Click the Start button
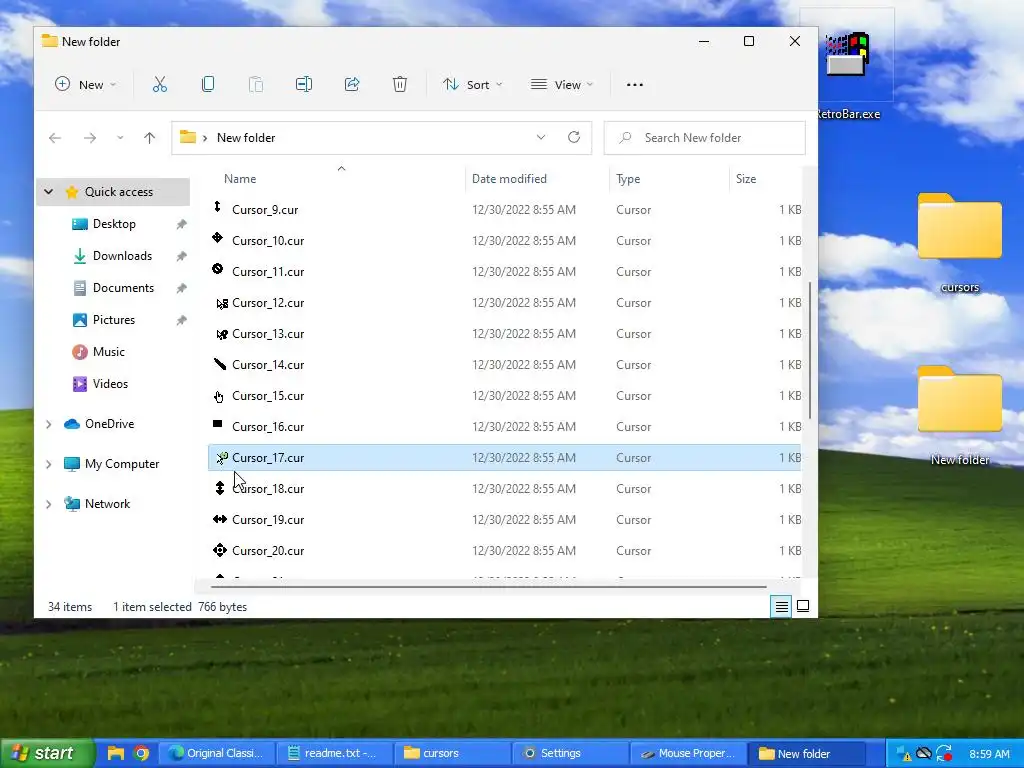 46,753
